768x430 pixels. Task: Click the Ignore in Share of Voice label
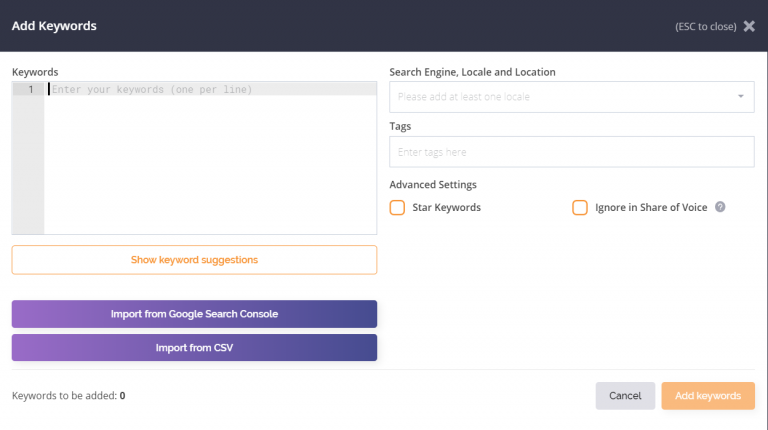click(x=651, y=208)
